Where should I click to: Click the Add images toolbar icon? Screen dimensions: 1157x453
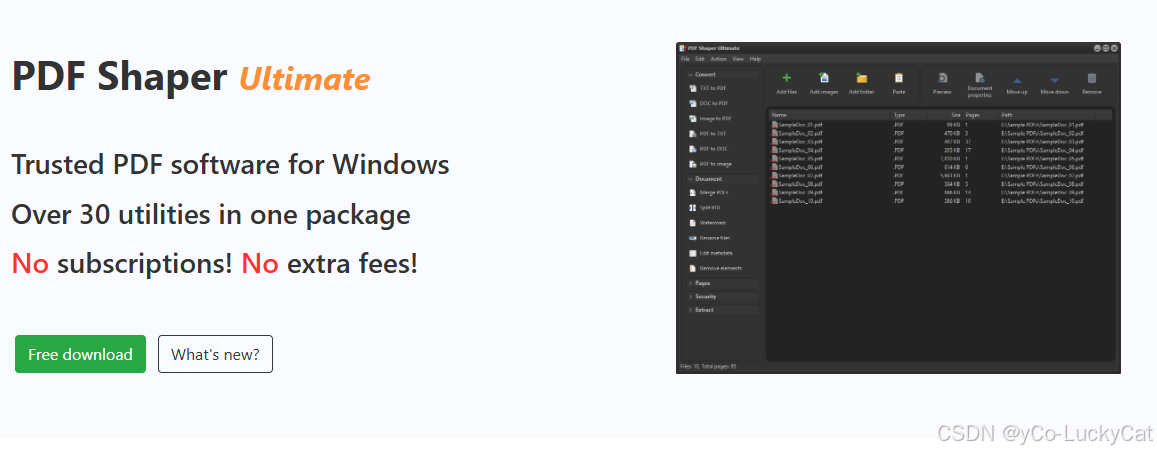pos(823,78)
